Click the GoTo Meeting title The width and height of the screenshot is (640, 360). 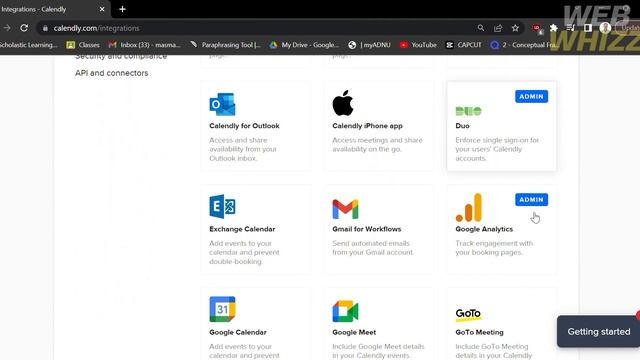(x=479, y=332)
